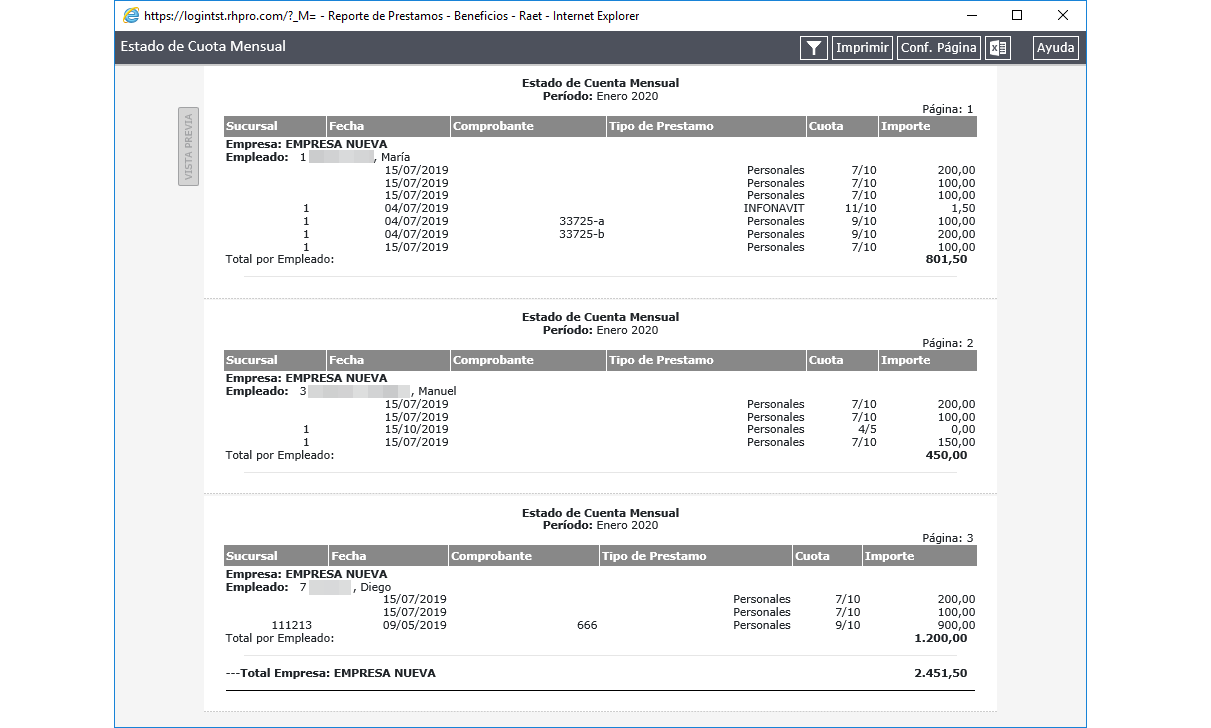This screenshot has width=1211, height=728.
Task: Click the Sucursal header on page 3
Action: (275, 556)
